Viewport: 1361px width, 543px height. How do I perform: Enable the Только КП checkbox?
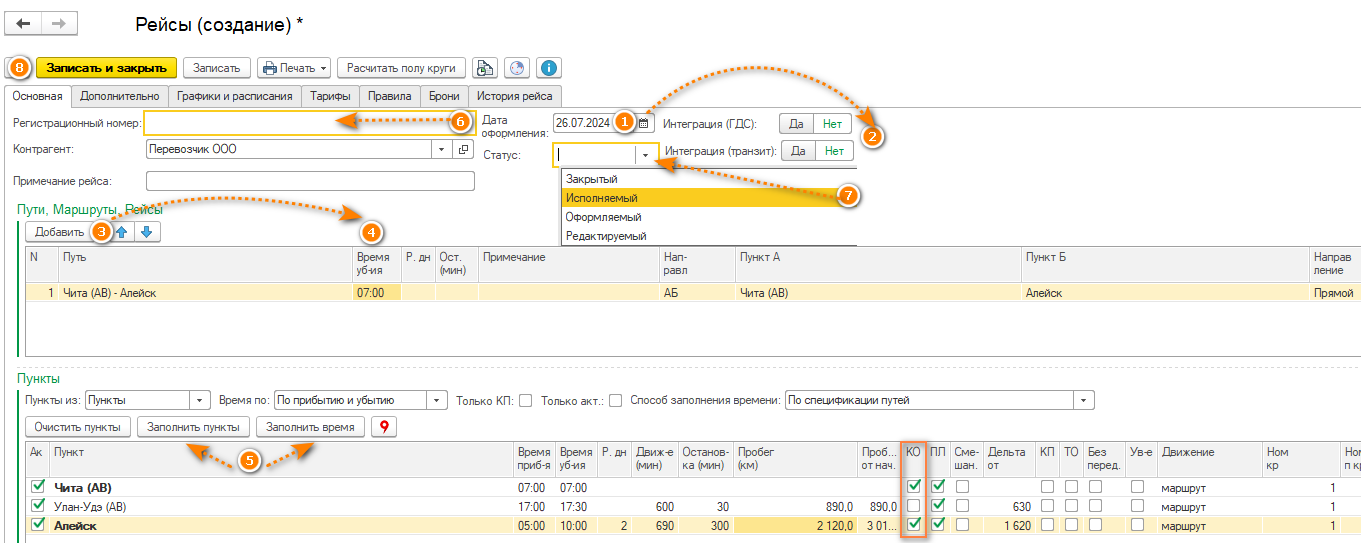[525, 400]
